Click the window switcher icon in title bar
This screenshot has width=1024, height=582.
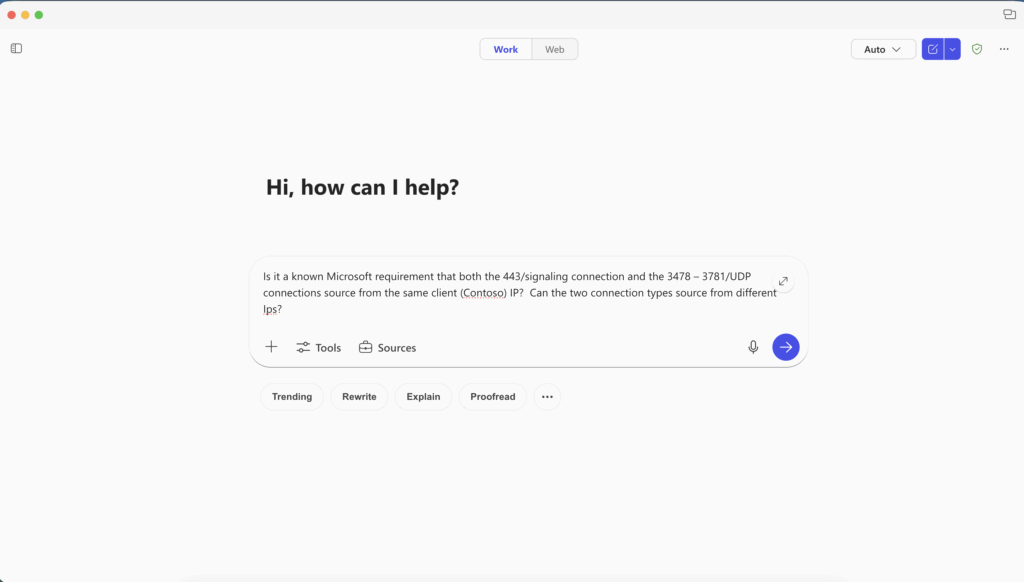point(1009,15)
